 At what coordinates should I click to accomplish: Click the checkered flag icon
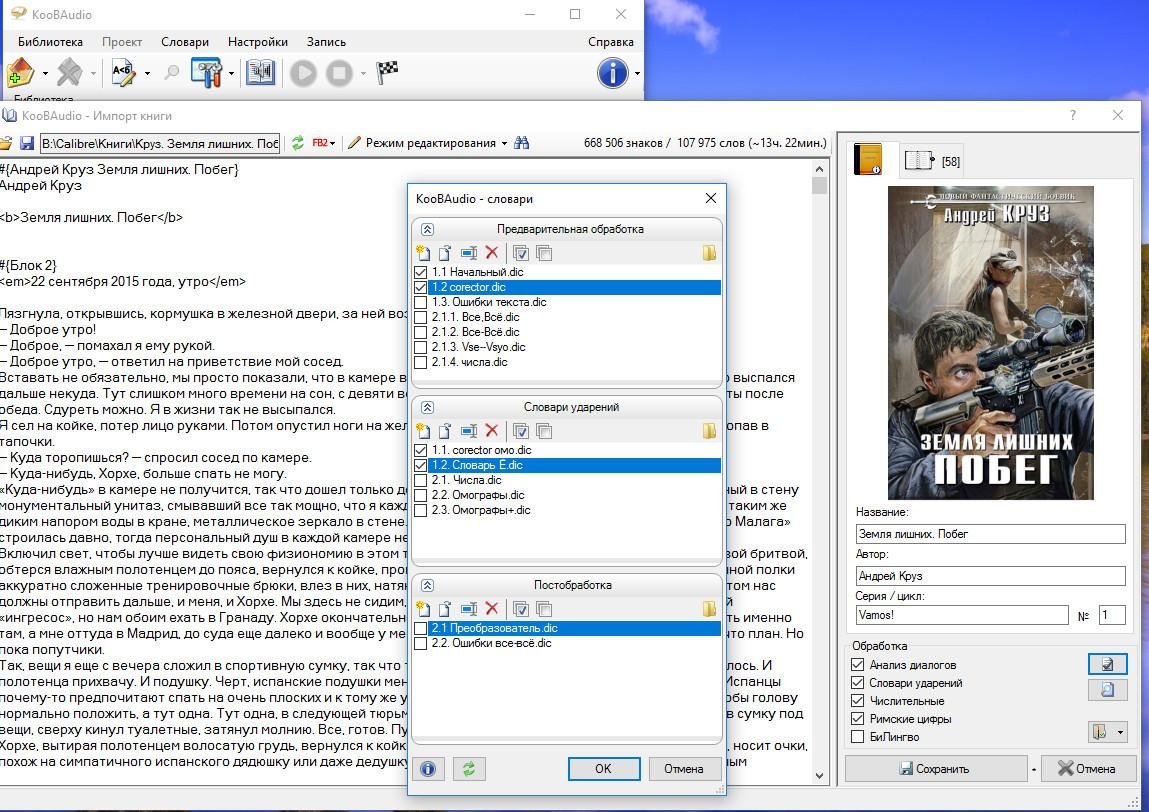387,72
